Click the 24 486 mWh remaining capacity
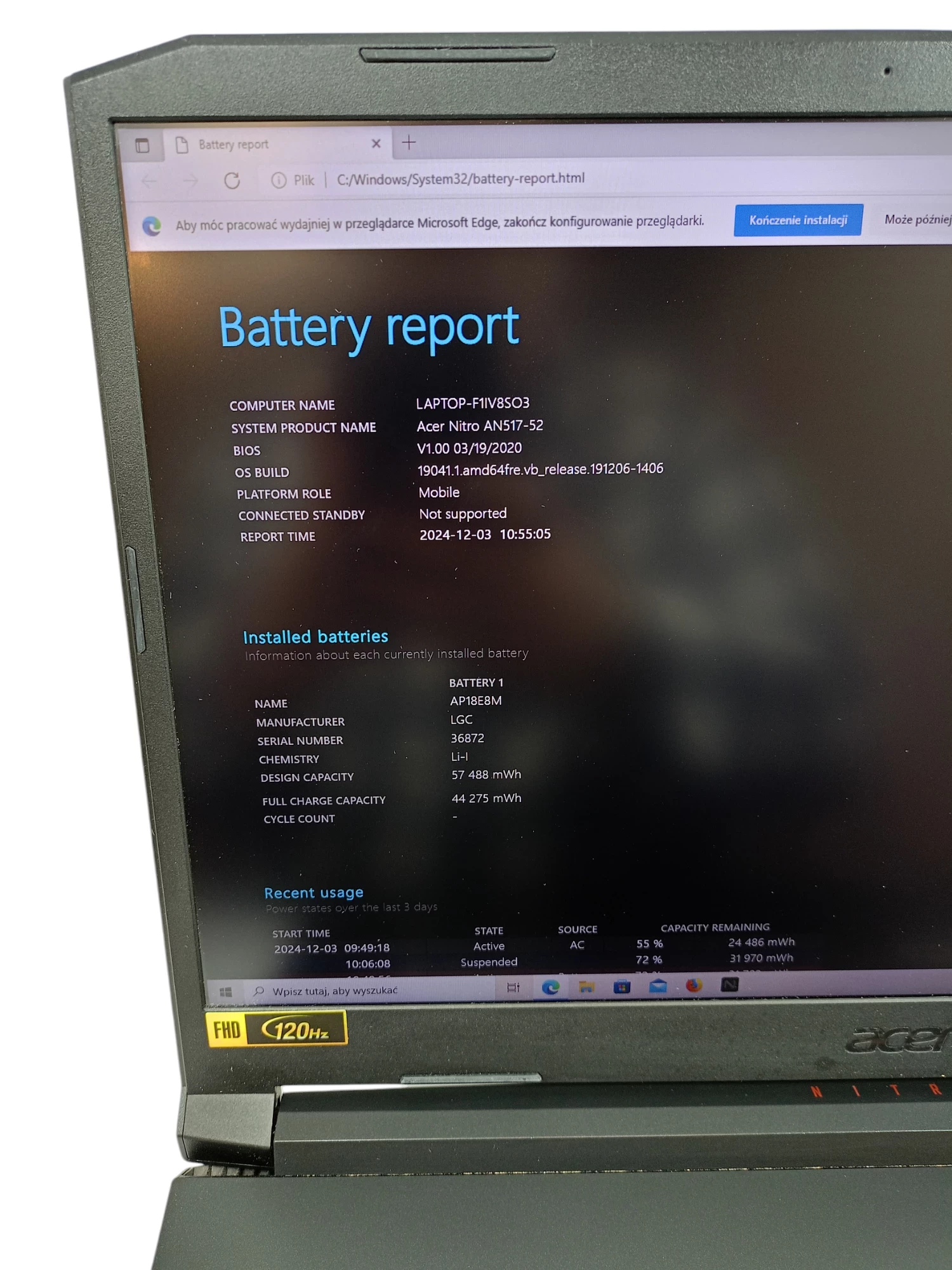 coord(761,942)
